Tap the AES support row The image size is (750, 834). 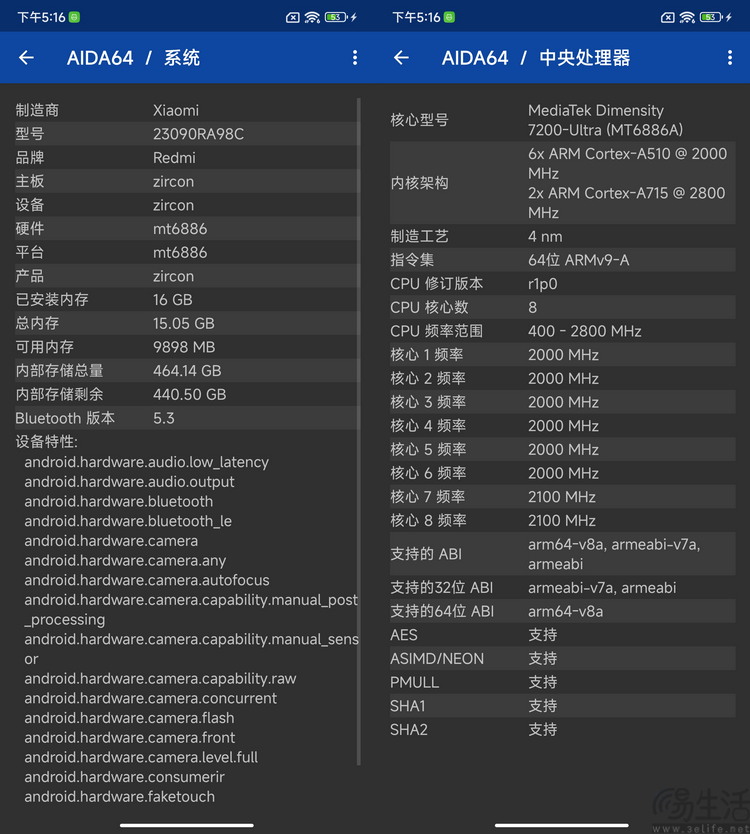pos(563,635)
